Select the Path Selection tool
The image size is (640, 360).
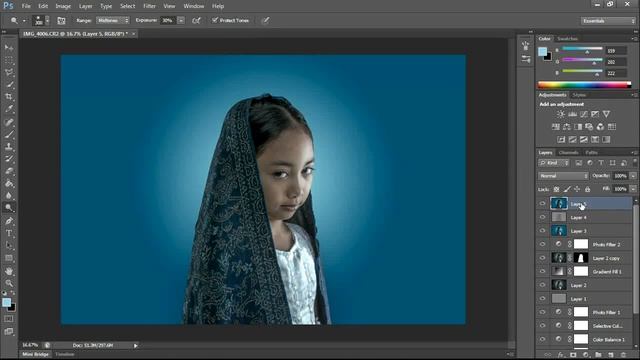pyautogui.click(x=9, y=246)
